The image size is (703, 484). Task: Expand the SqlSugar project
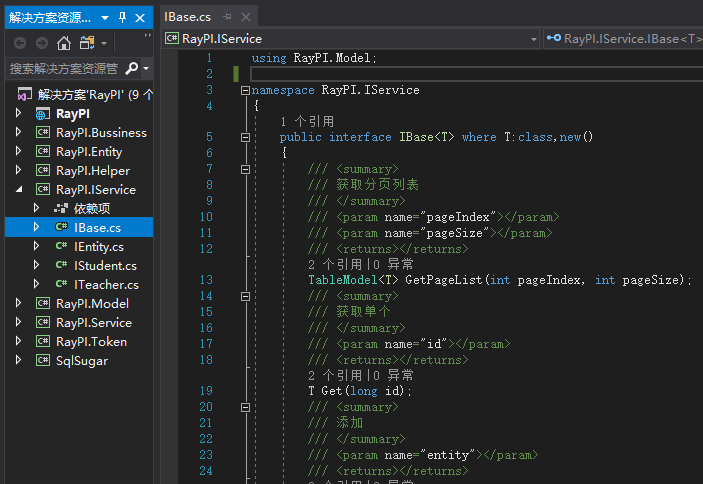[18, 360]
